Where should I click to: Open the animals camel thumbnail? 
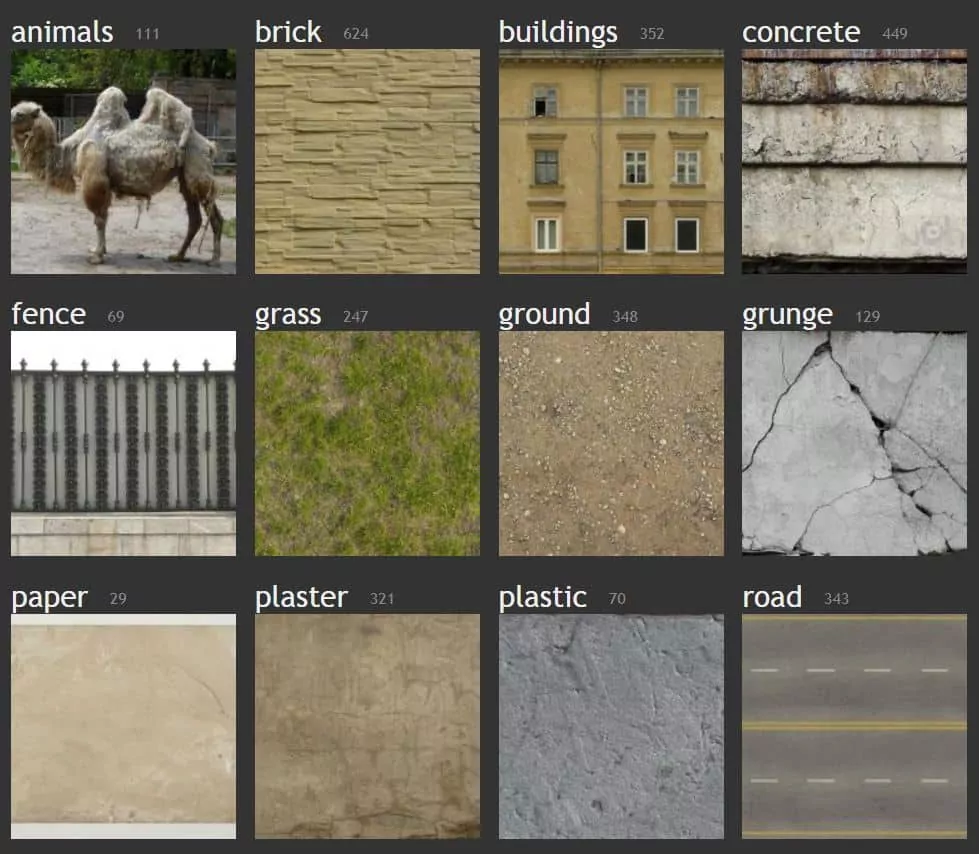[123, 162]
